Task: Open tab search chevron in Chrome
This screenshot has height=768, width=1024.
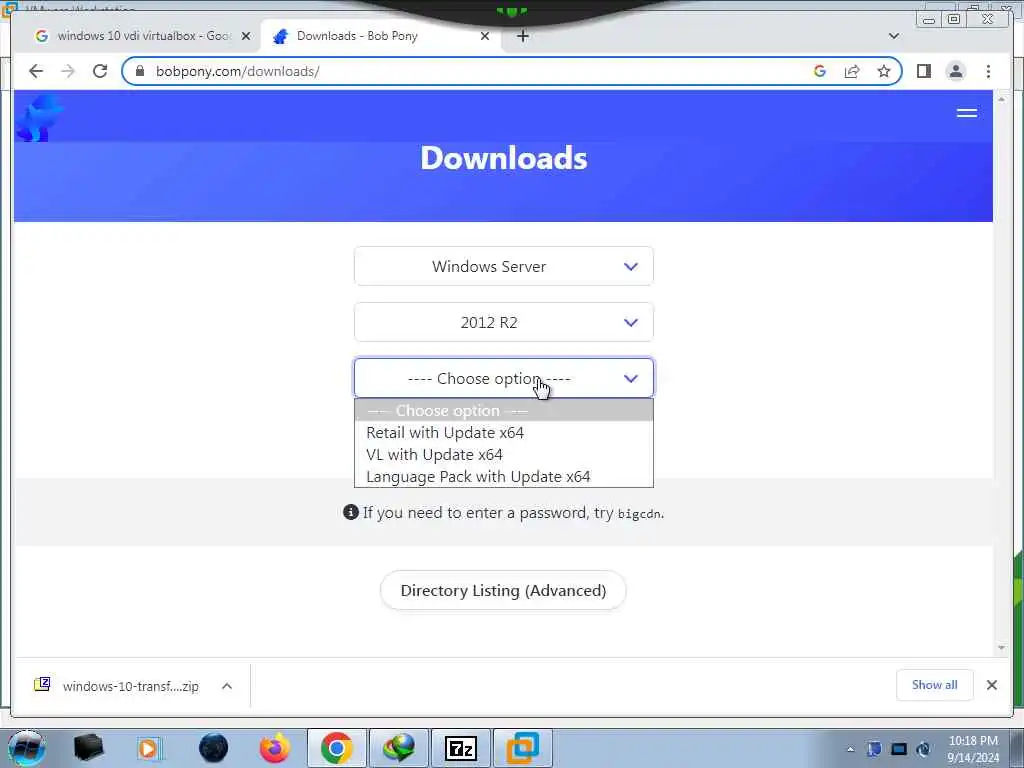Action: click(893, 36)
